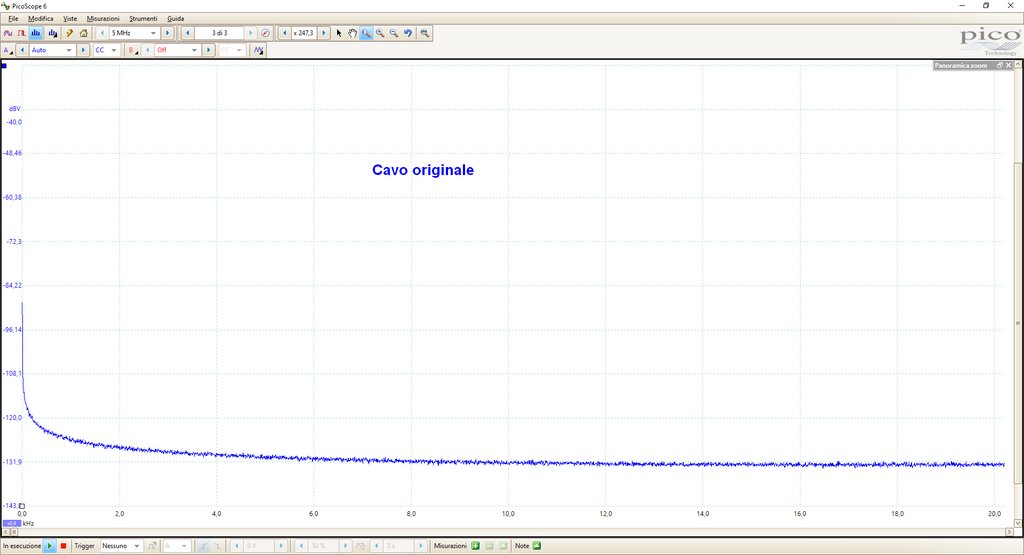Click the pico Technology logo
This screenshot has height=555, width=1024.
(x=990, y=40)
